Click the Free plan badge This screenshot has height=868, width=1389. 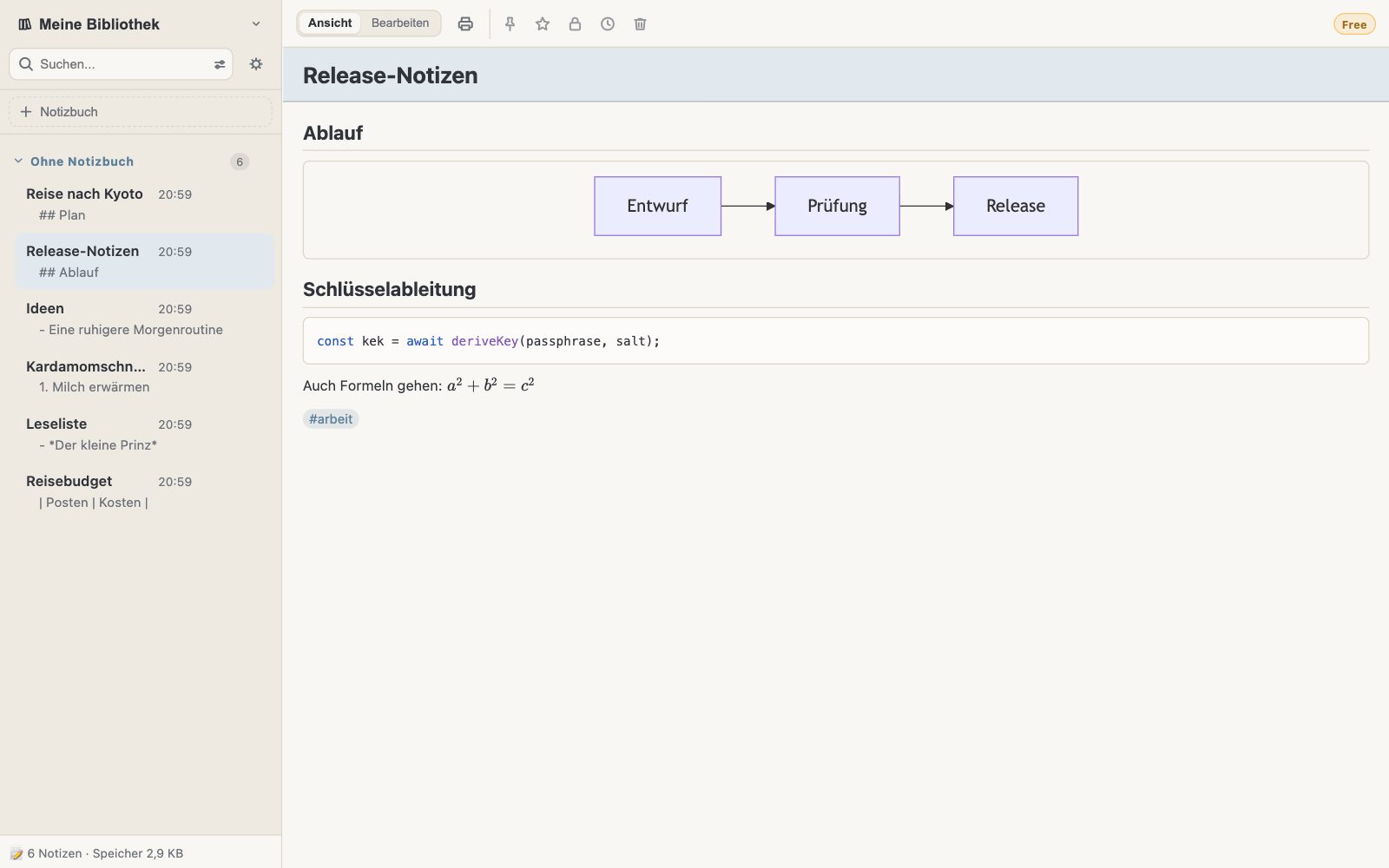(1354, 24)
